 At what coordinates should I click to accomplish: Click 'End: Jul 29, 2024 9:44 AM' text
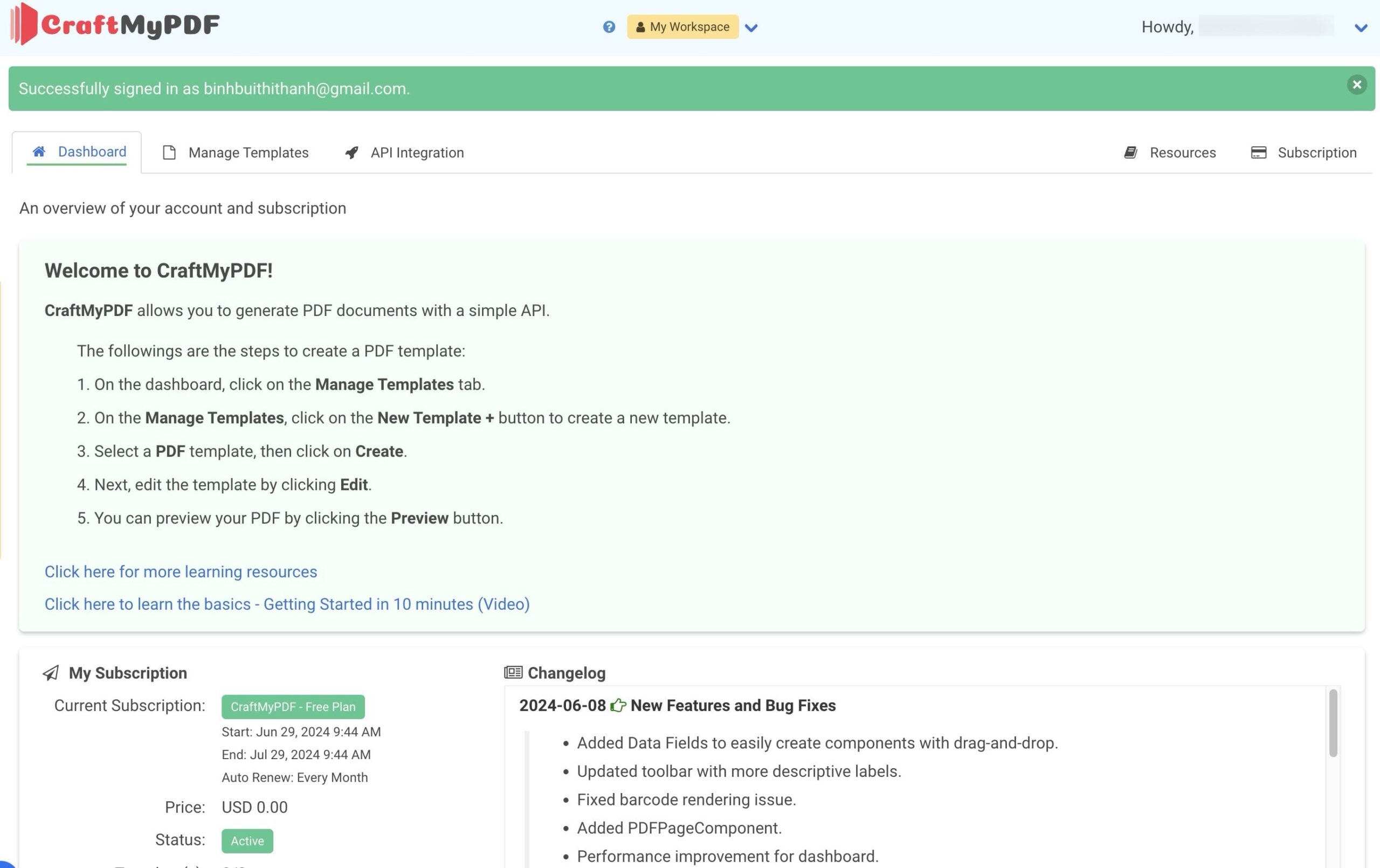tap(296, 754)
